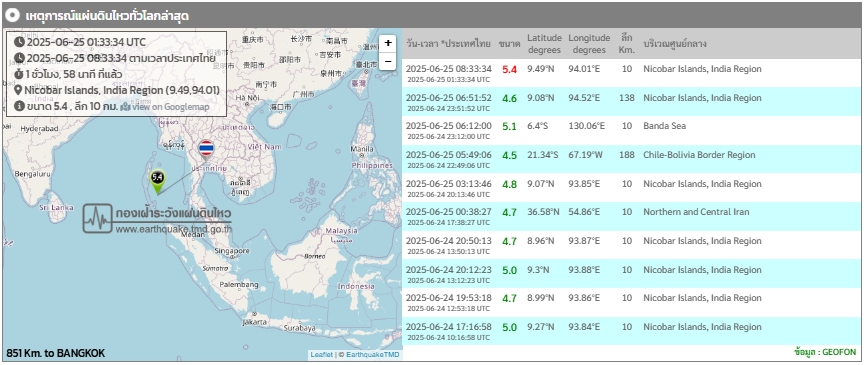Screen dimensions: 865x365
Task: Click the longitude 67.19°W cell
Action: point(586,155)
